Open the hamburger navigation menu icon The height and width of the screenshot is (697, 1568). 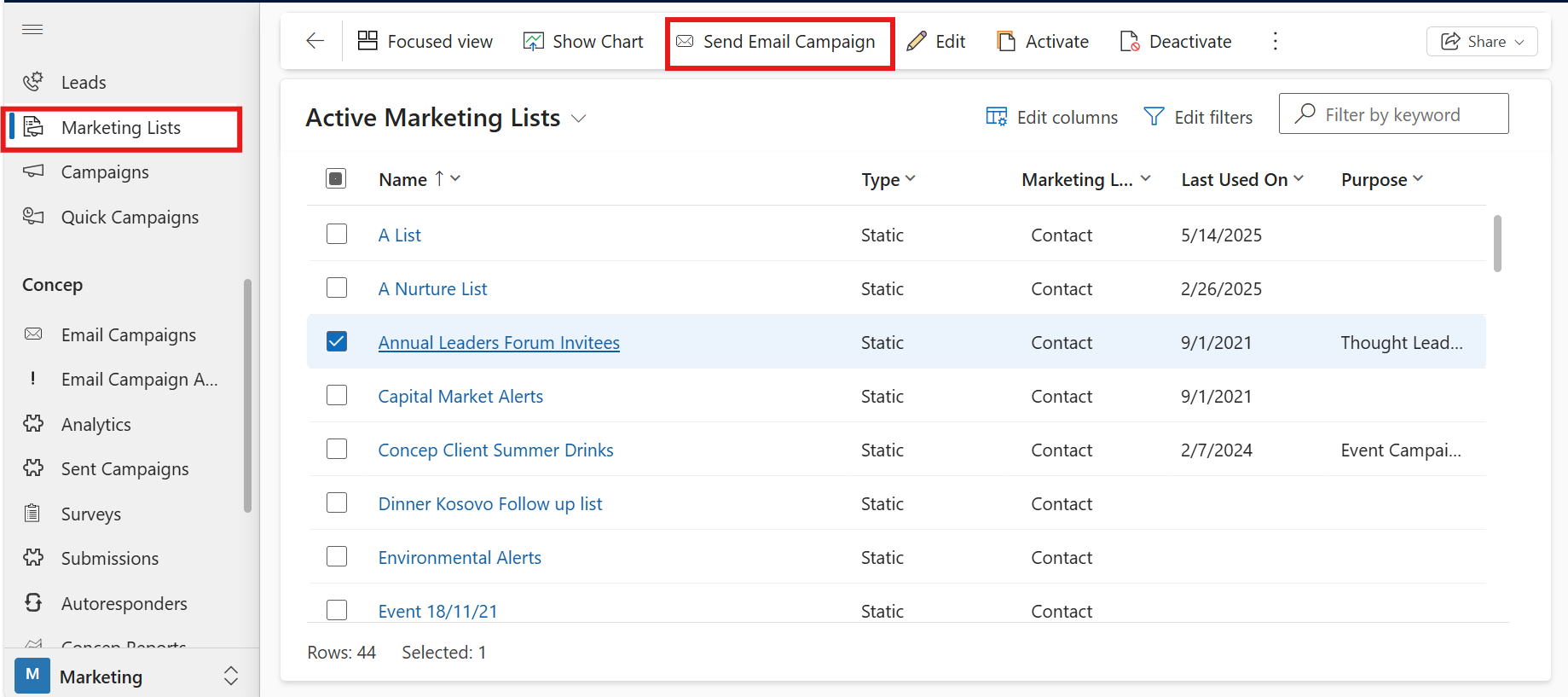[x=32, y=30]
